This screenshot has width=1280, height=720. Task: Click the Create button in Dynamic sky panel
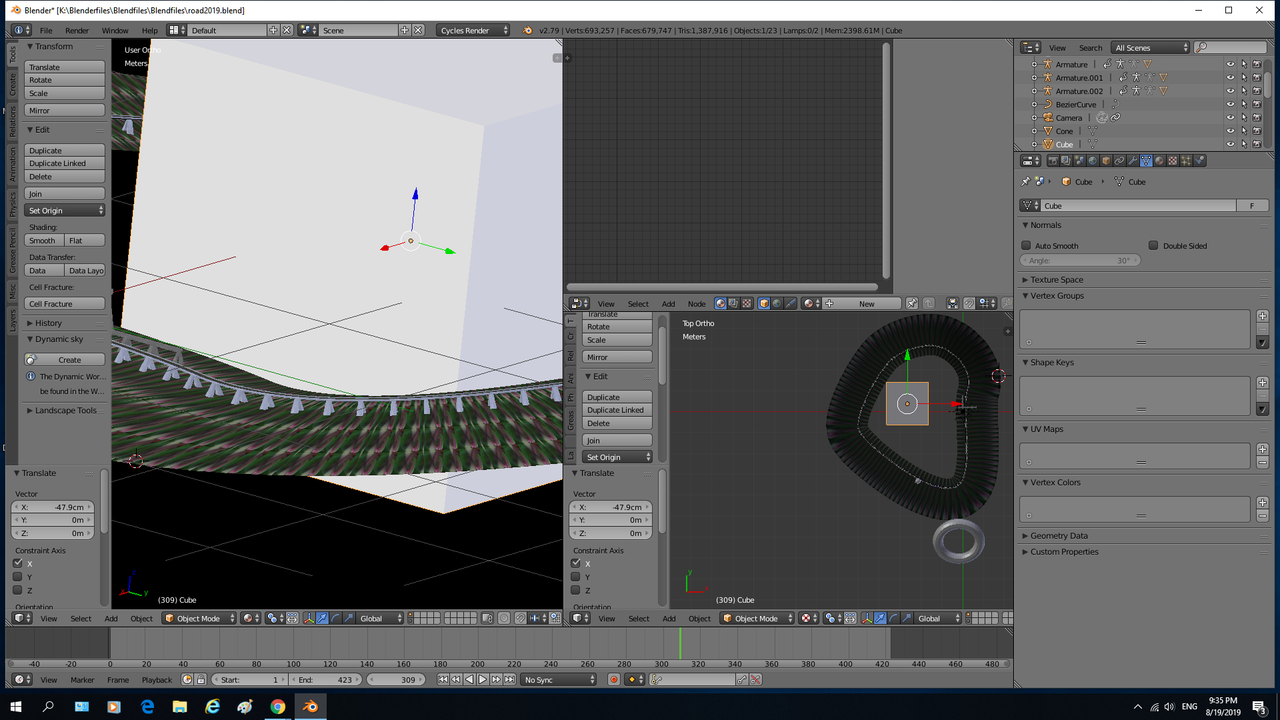[x=65, y=359]
